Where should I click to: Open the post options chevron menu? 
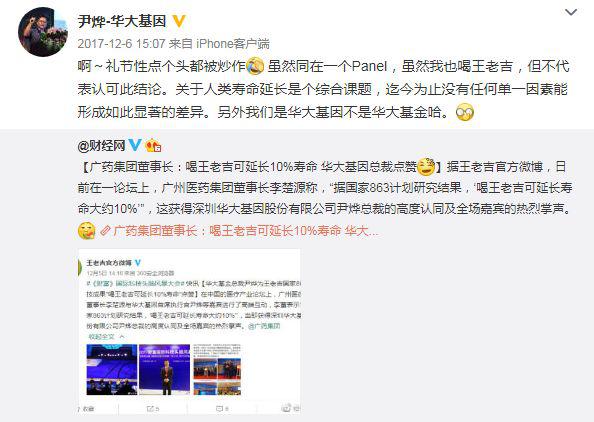pos(571,13)
